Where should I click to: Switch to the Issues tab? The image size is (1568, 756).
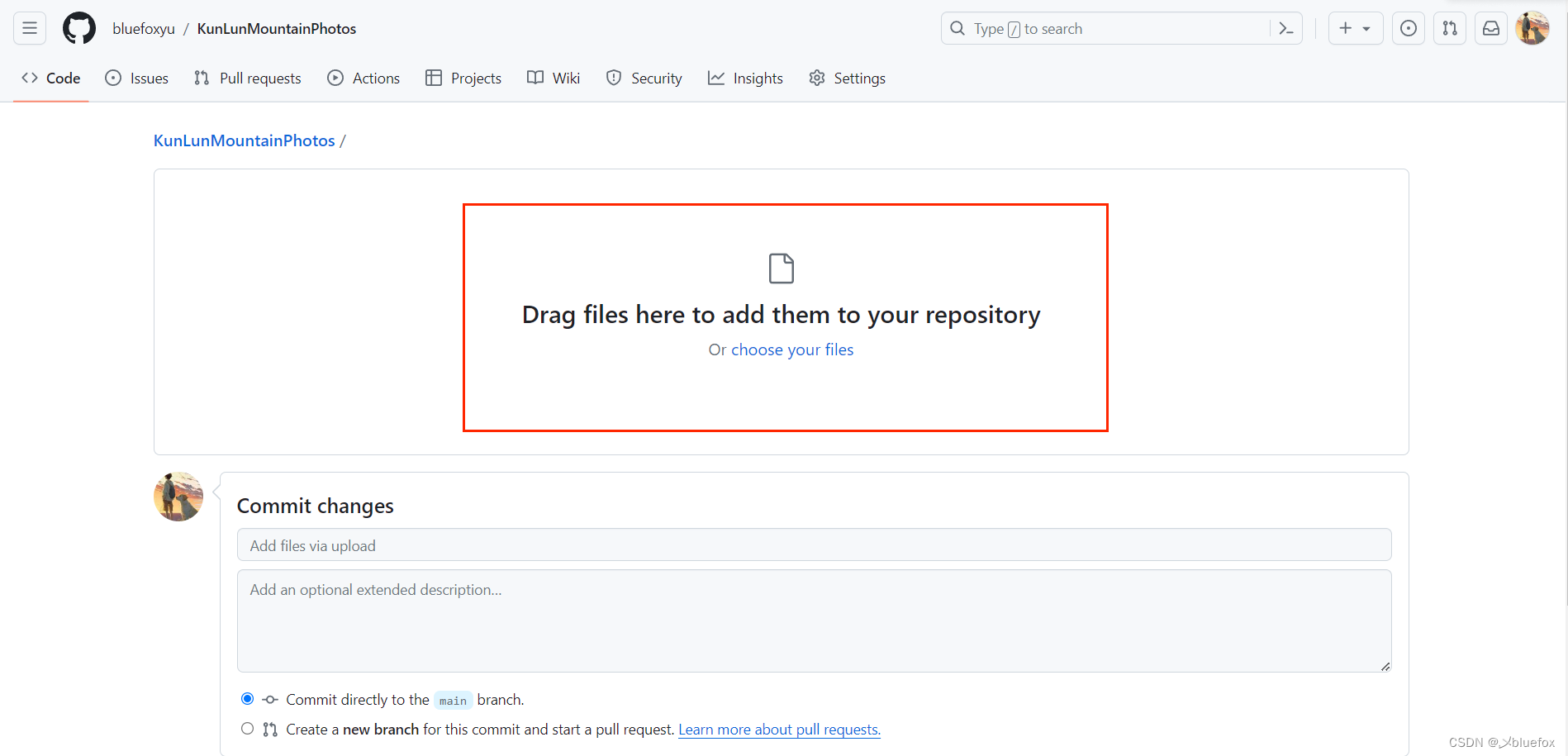149,78
